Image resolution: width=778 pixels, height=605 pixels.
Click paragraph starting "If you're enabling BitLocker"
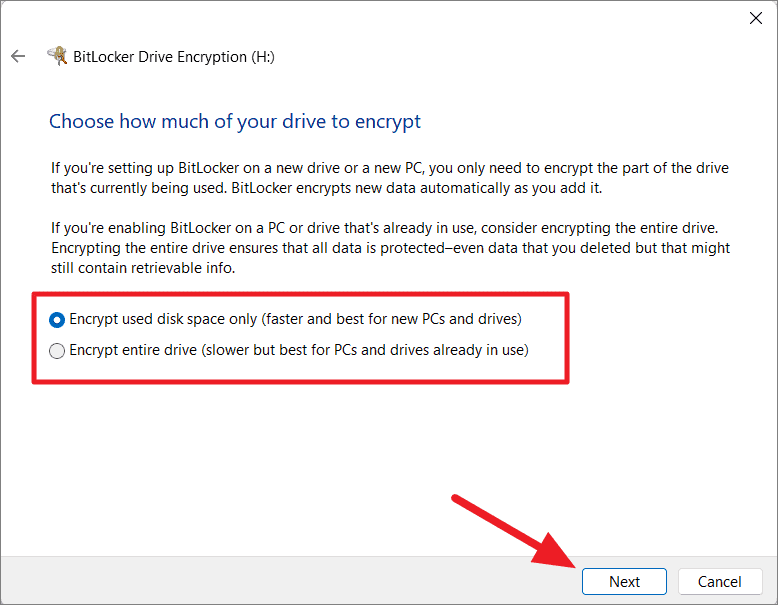pos(390,248)
